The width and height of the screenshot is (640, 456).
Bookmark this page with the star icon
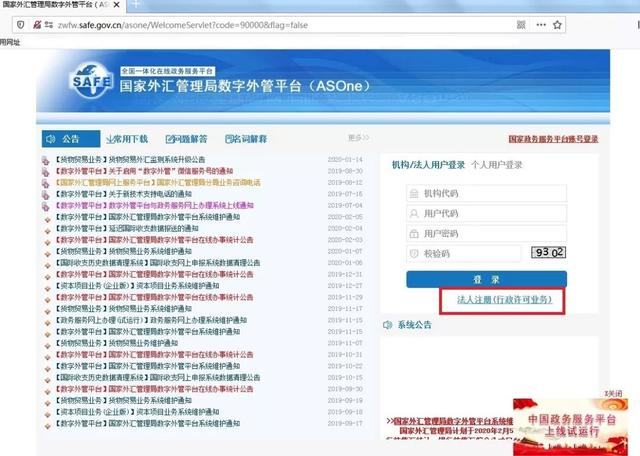point(557,25)
